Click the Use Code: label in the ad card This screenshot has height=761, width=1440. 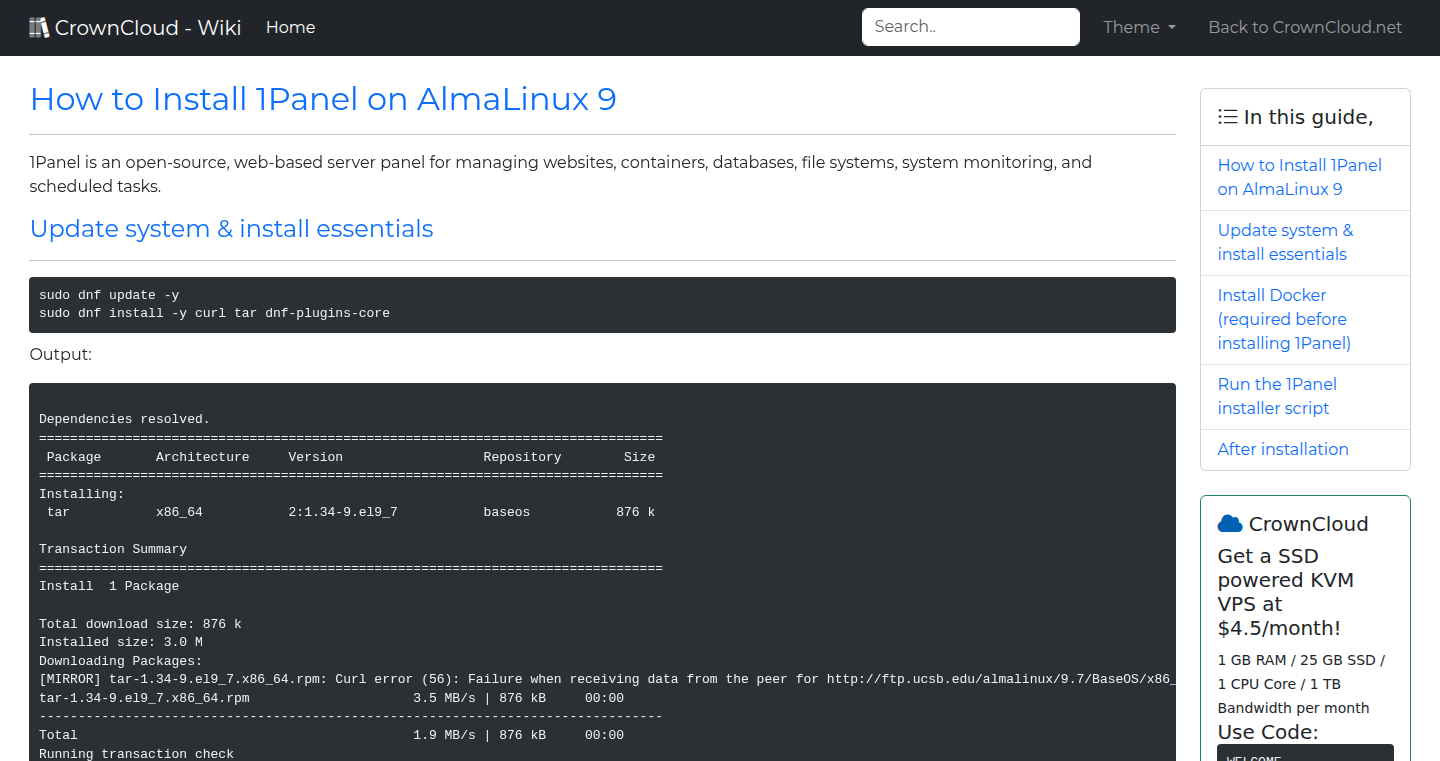[1268, 732]
